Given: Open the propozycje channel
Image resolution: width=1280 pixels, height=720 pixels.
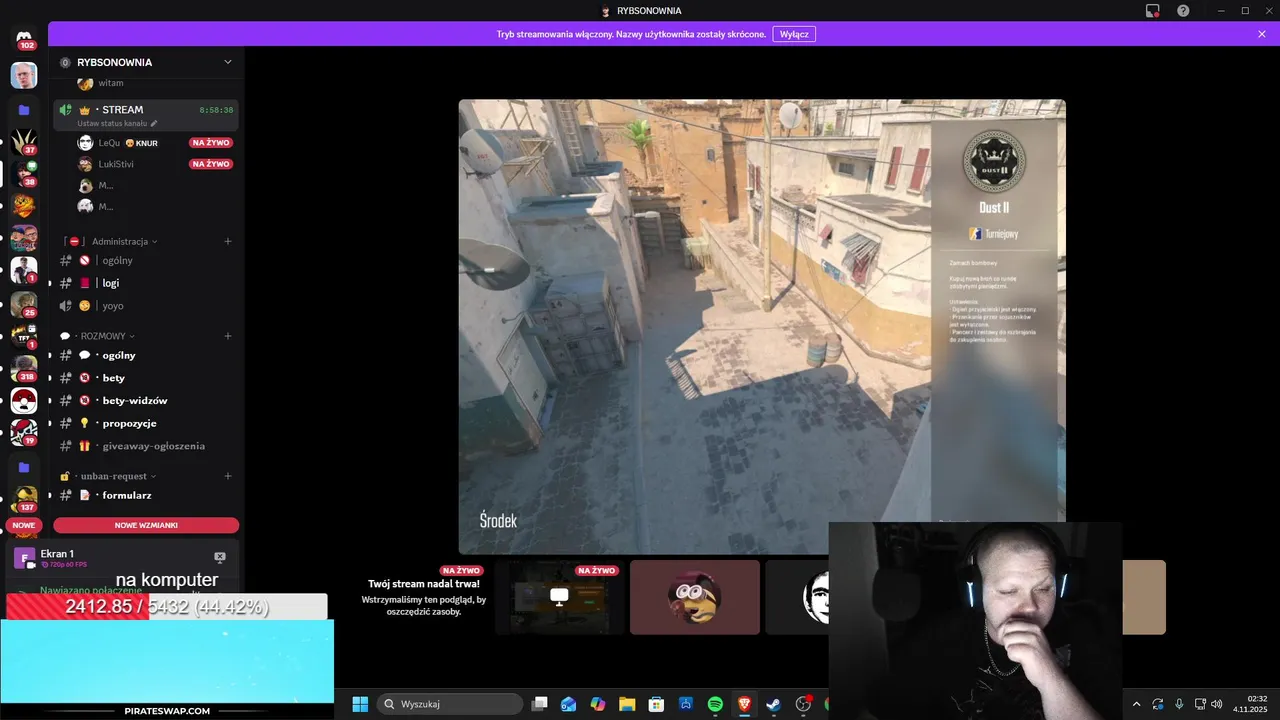Looking at the screenshot, I should point(146,423).
